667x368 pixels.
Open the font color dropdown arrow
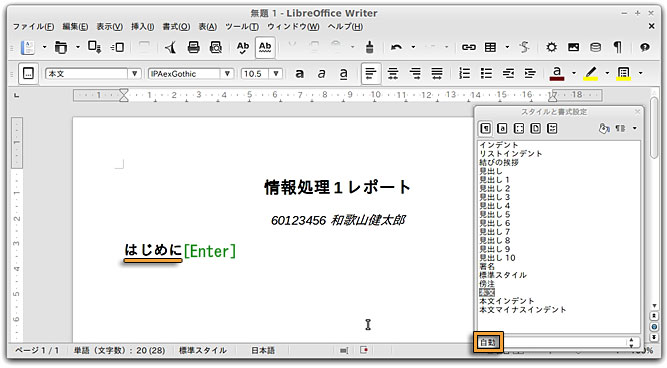coord(574,74)
